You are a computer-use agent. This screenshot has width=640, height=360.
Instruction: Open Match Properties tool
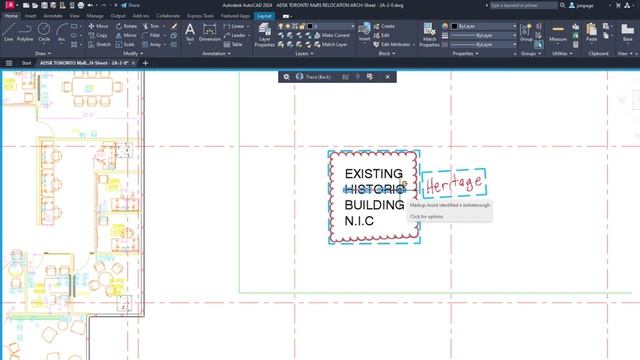(429, 35)
